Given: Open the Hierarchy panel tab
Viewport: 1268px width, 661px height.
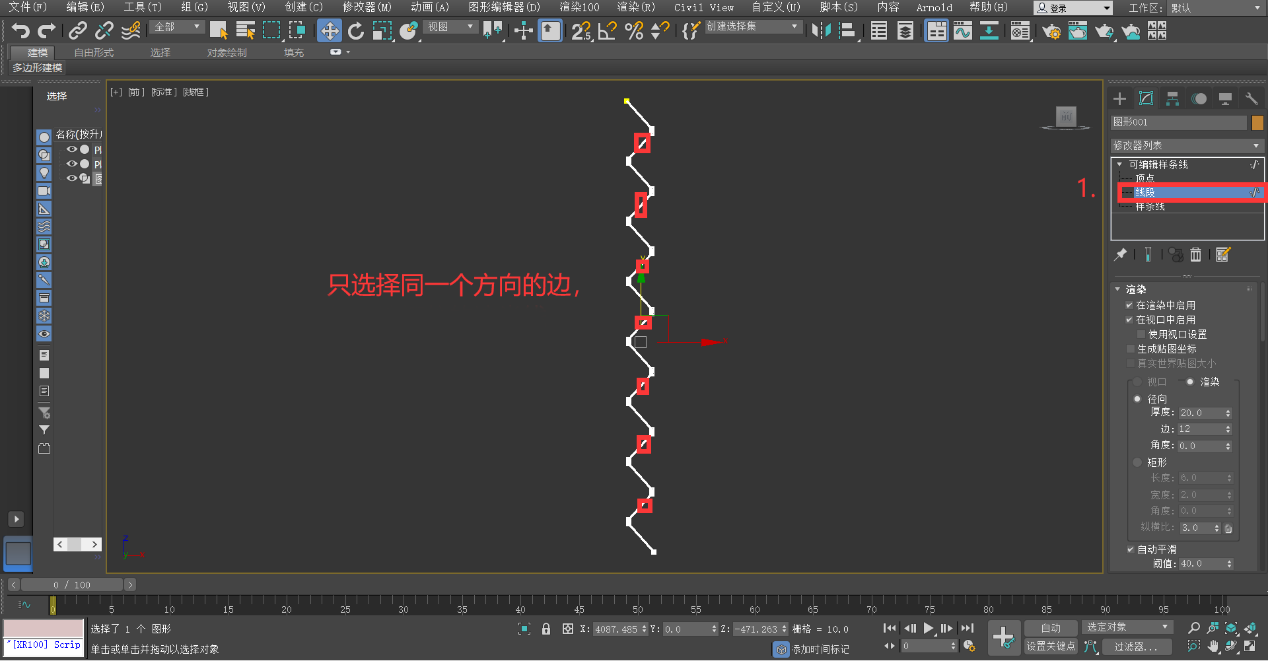Looking at the screenshot, I should coord(1172,98).
